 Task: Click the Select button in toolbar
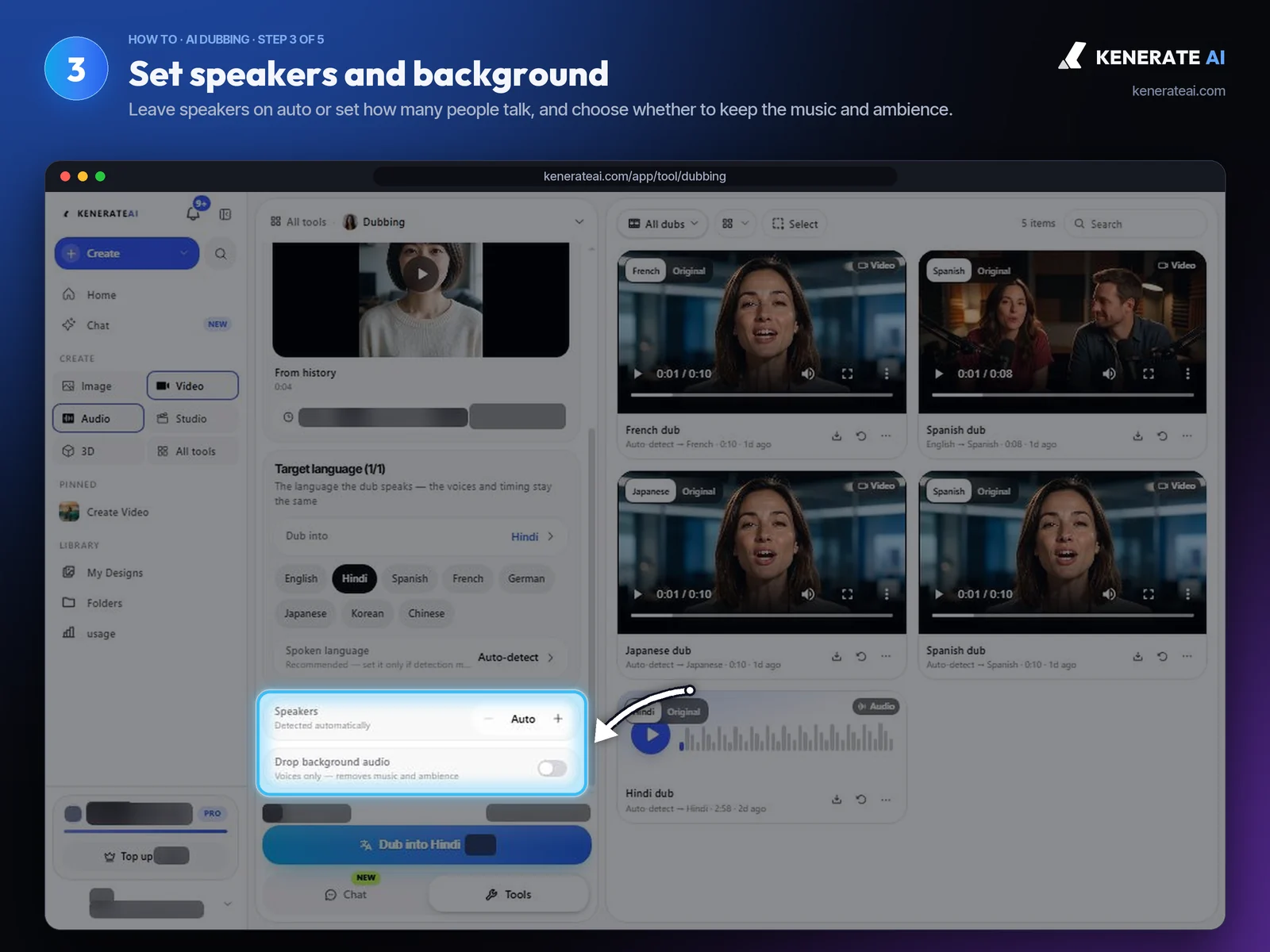coord(795,224)
